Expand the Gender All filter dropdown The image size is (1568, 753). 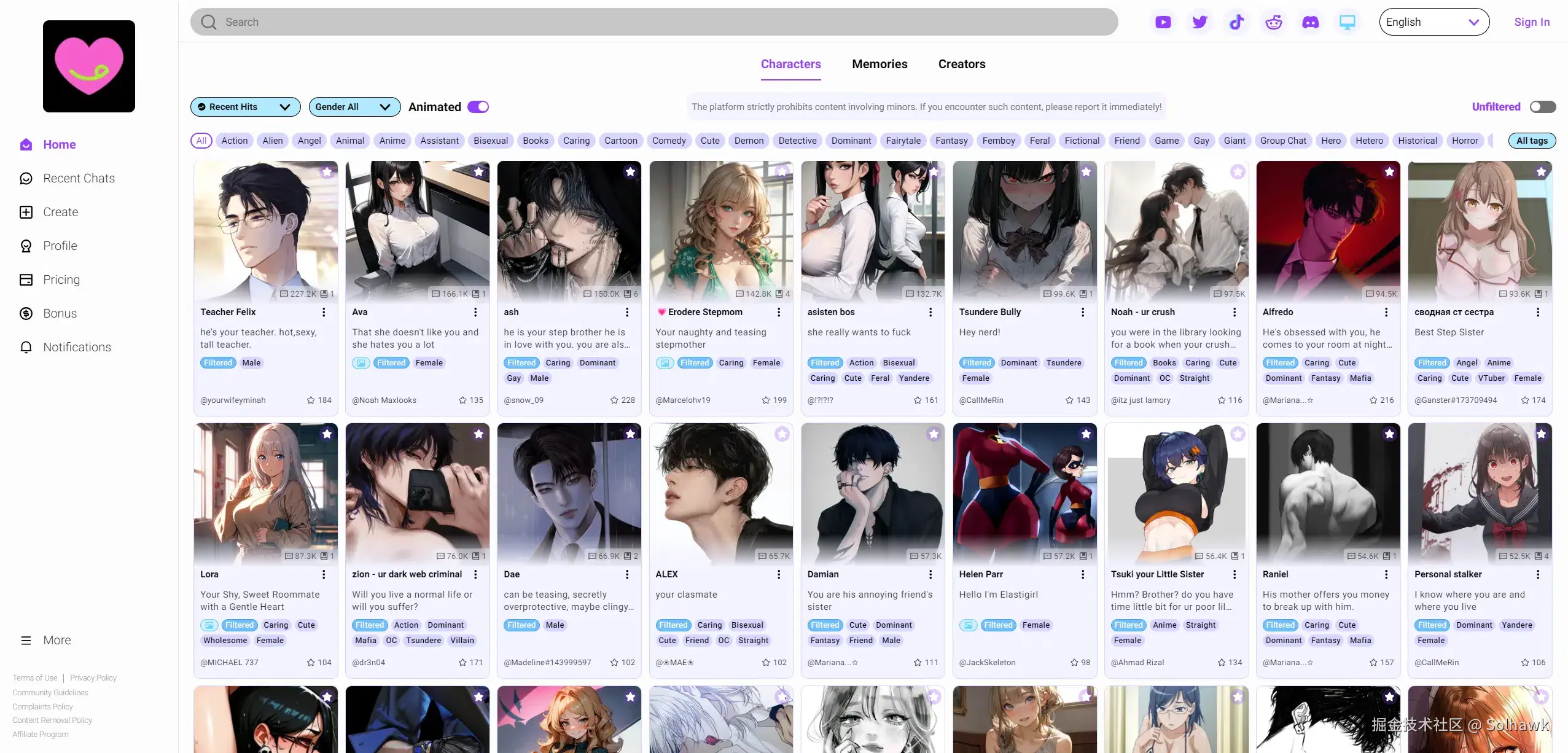(354, 106)
